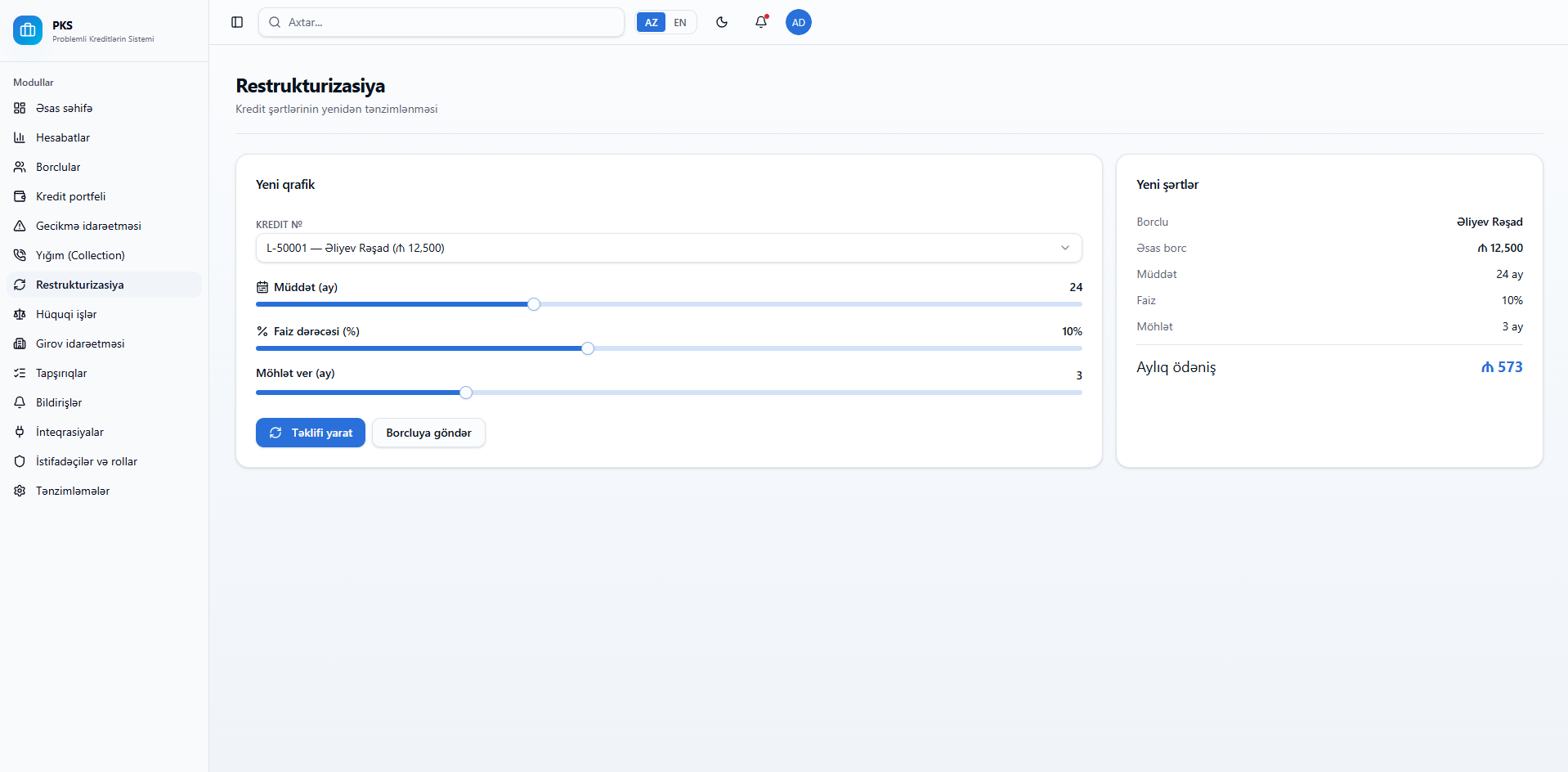Click the 24 ay term value
The image size is (1568, 772).
[x=1509, y=274]
